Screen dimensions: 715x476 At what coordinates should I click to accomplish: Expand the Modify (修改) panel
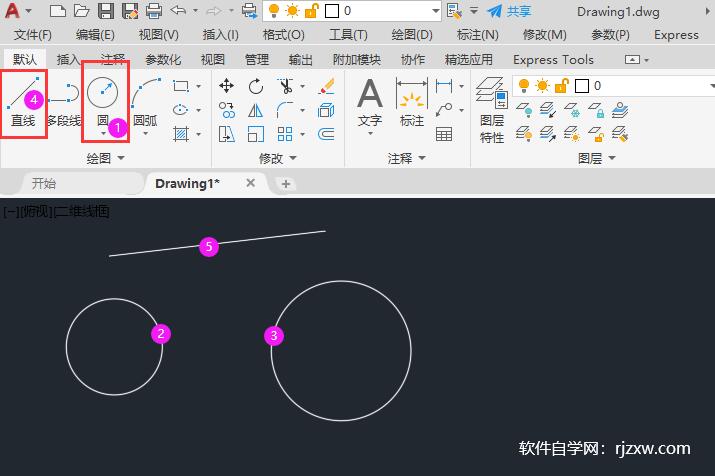tap(278, 158)
